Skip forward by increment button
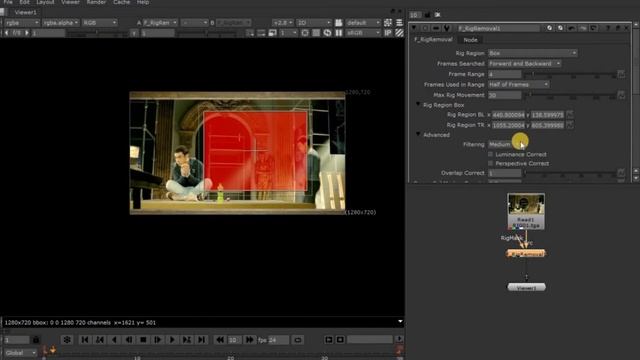This screenshot has height=360, width=640. (x=249, y=340)
